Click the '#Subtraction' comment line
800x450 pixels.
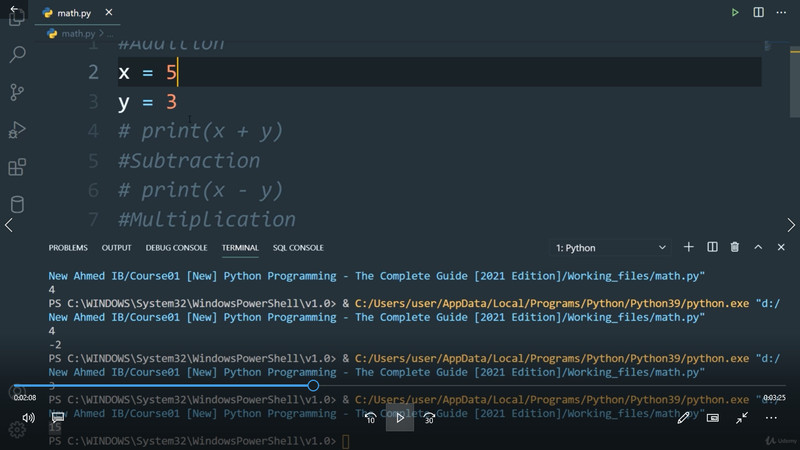pos(189,161)
